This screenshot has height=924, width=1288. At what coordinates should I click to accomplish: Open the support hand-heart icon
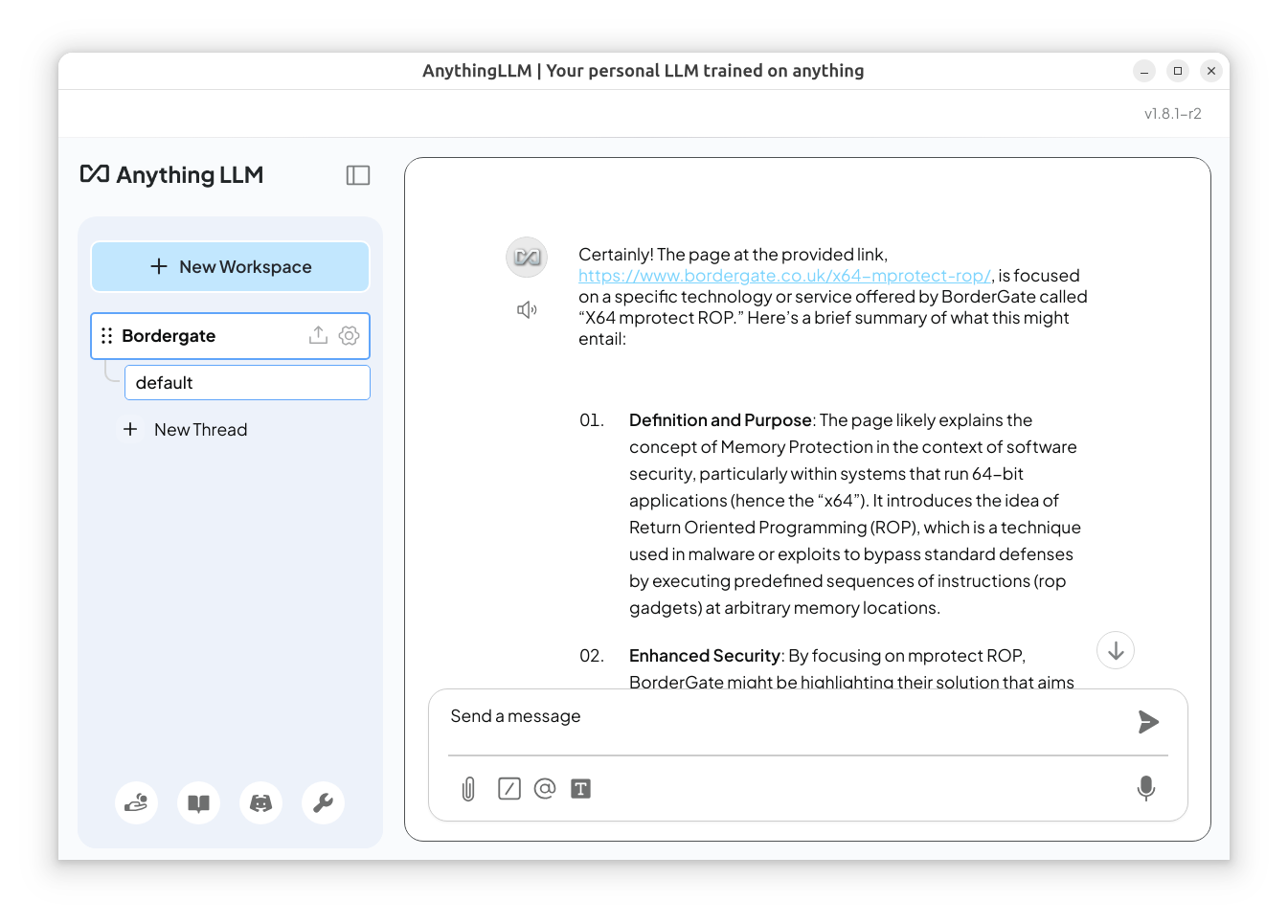pos(137,802)
